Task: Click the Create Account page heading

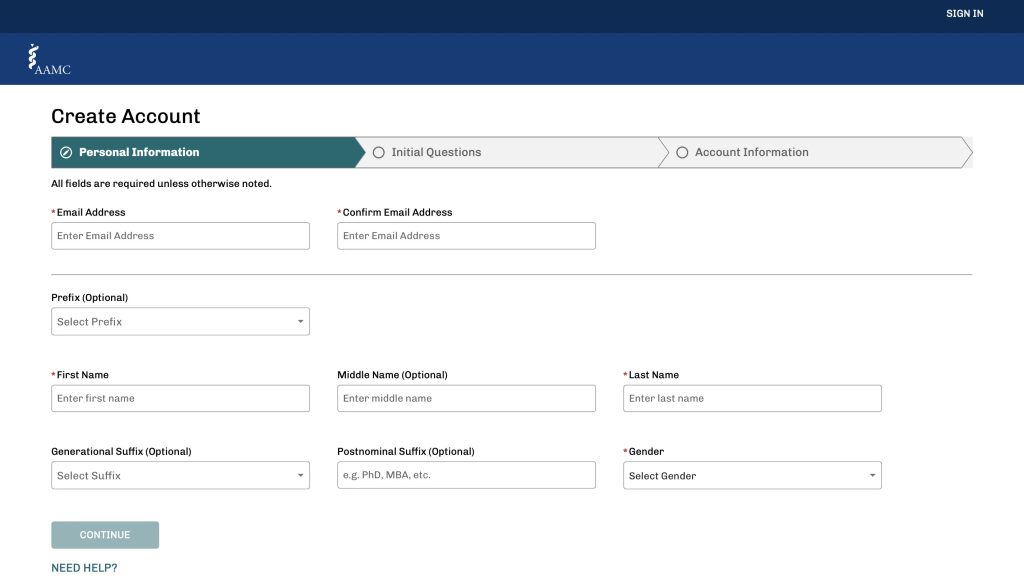Action: (126, 117)
